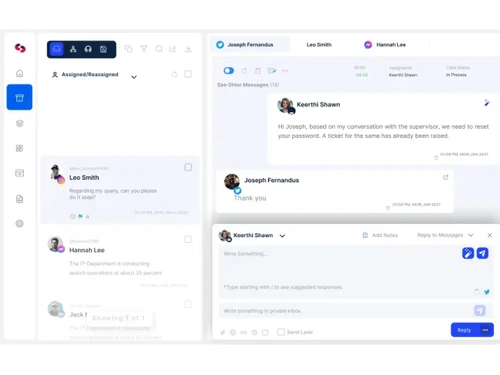
Task: Click the green flag on Leo Smith card
Action: pos(80,216)
